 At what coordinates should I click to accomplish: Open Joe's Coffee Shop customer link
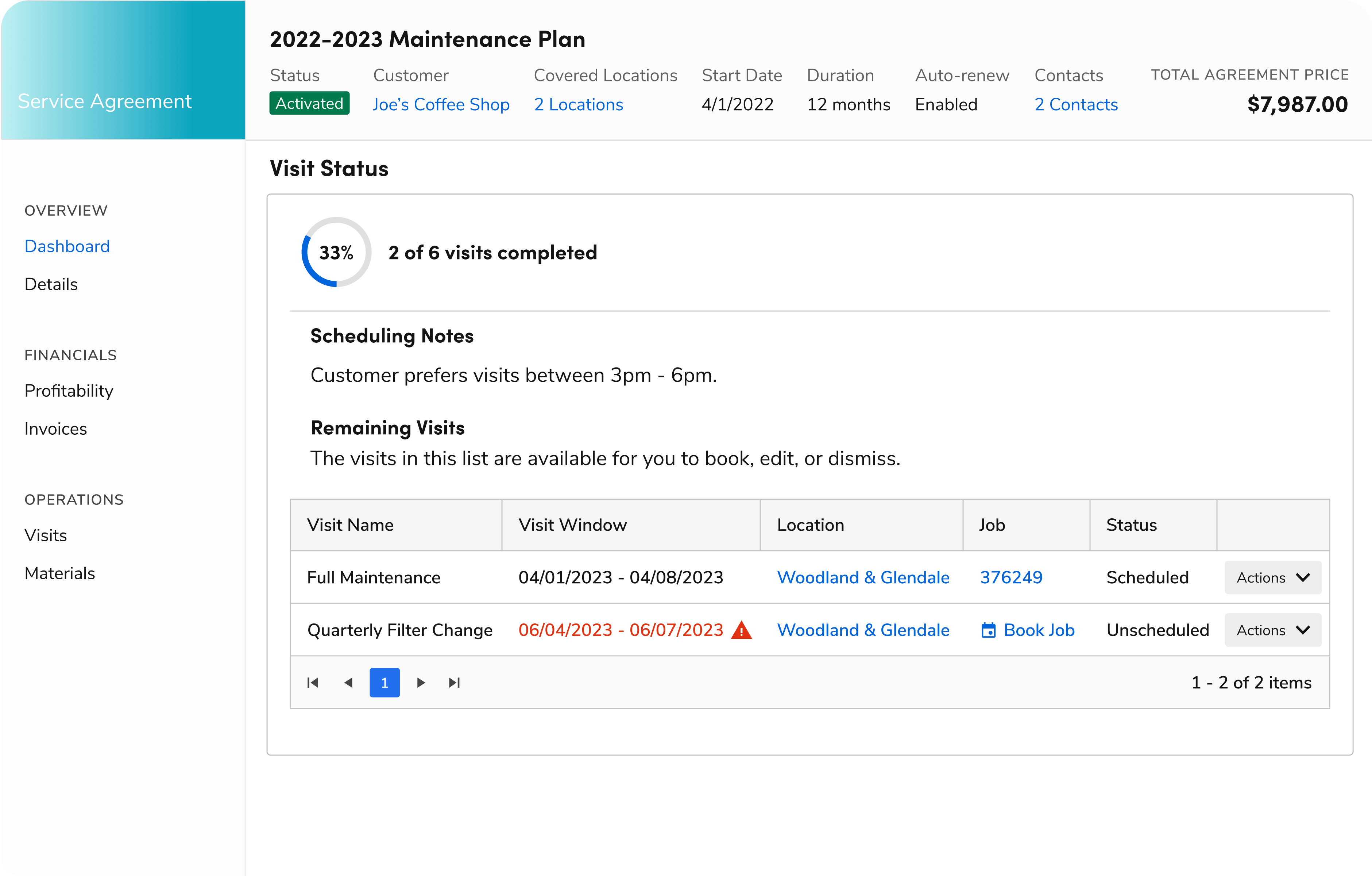click(x=441, y=104)
